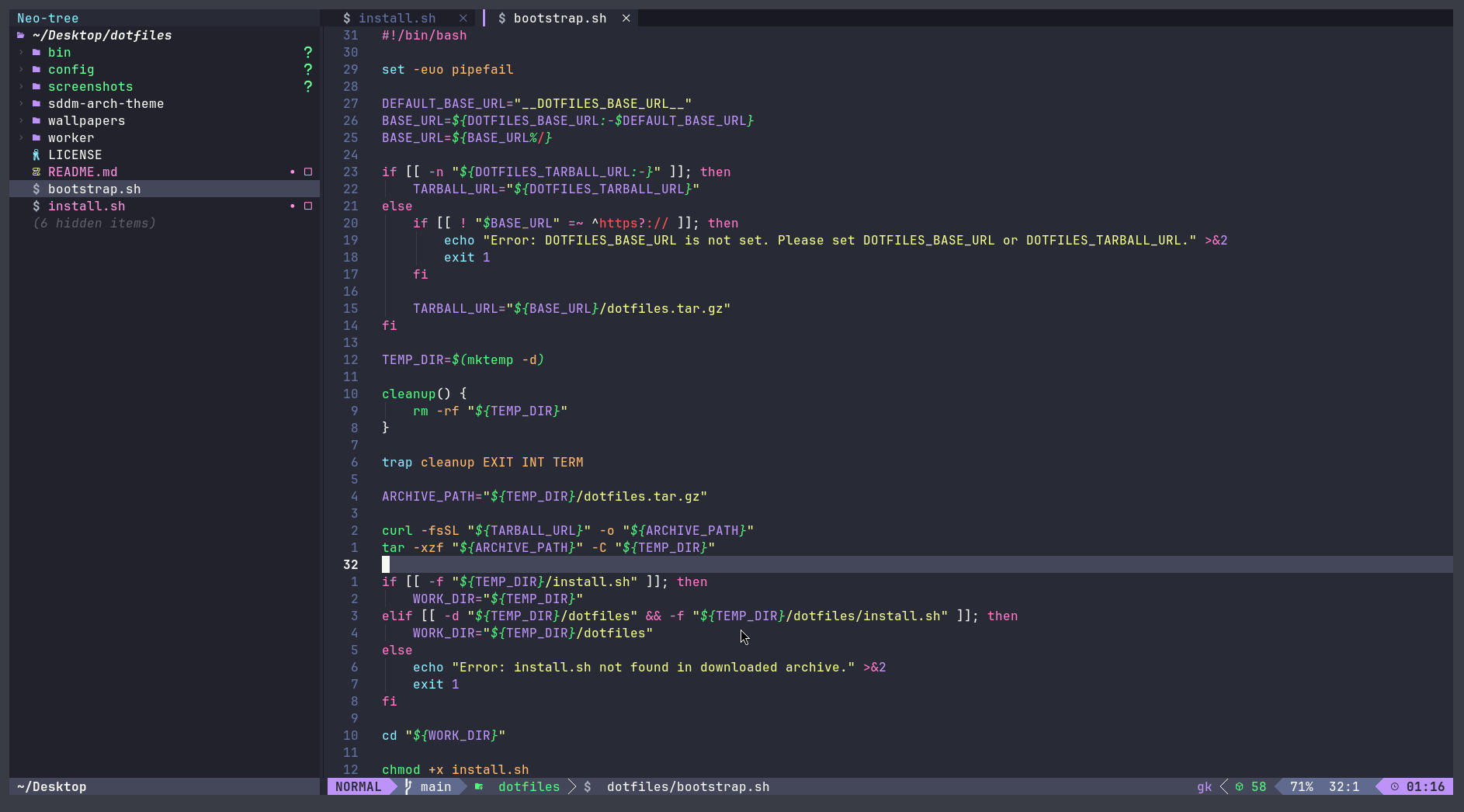
Task: Click the clock icon in statusline
Action: coord(1395,787)
